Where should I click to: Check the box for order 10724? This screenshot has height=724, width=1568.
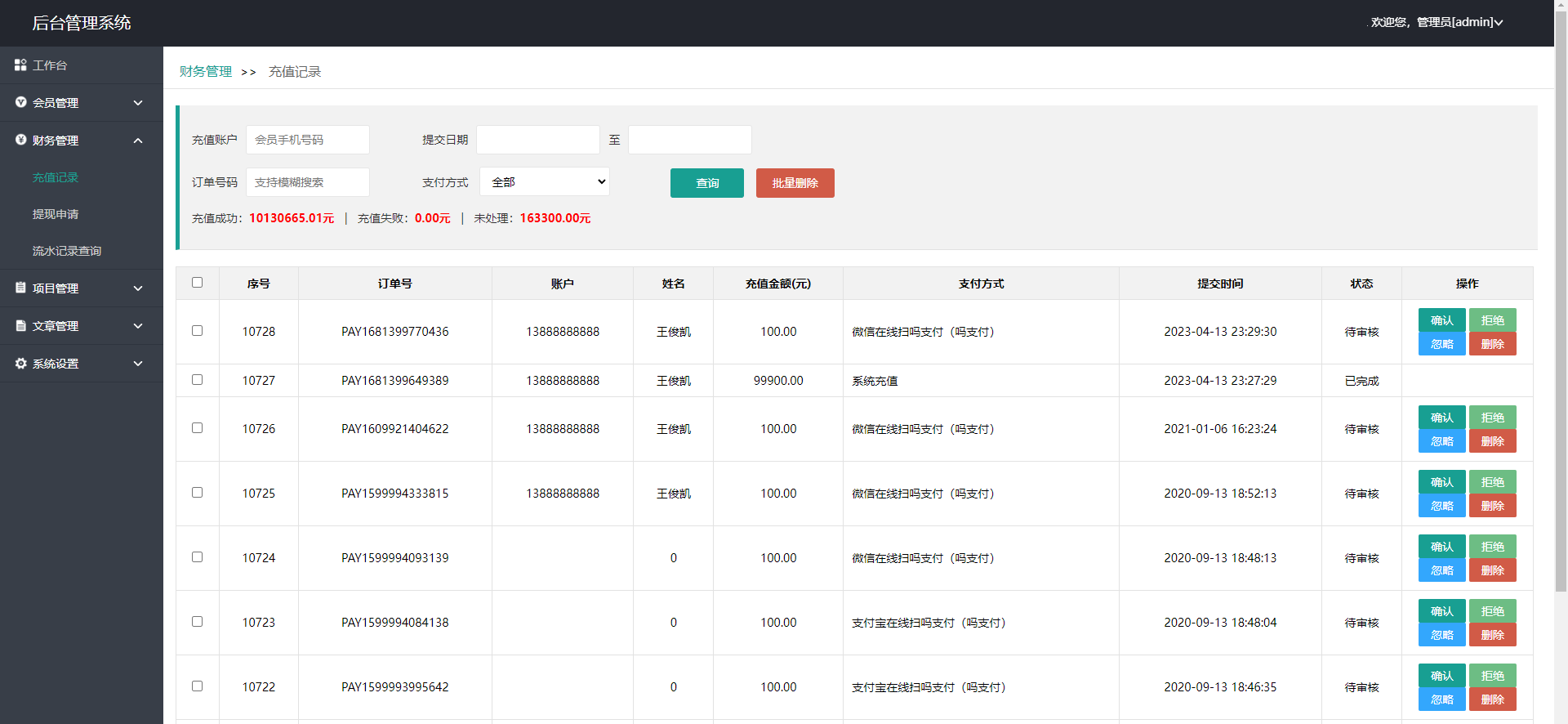pyautogui.click(x=197, y=557)
